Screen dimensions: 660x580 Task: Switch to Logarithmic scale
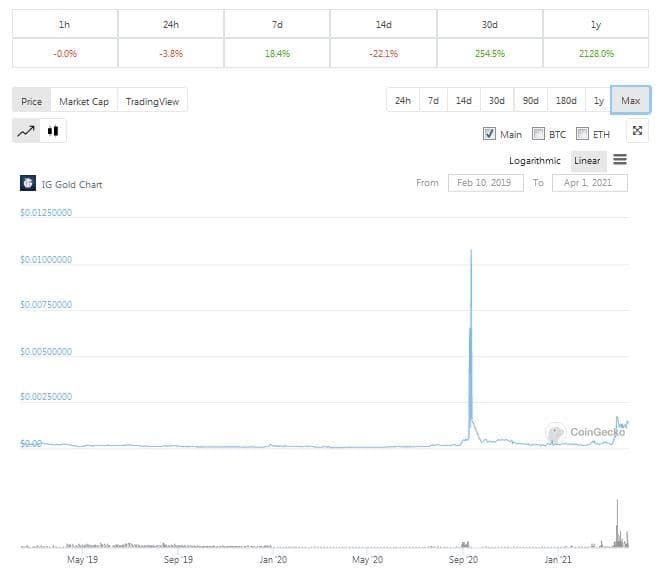point(536,161)
